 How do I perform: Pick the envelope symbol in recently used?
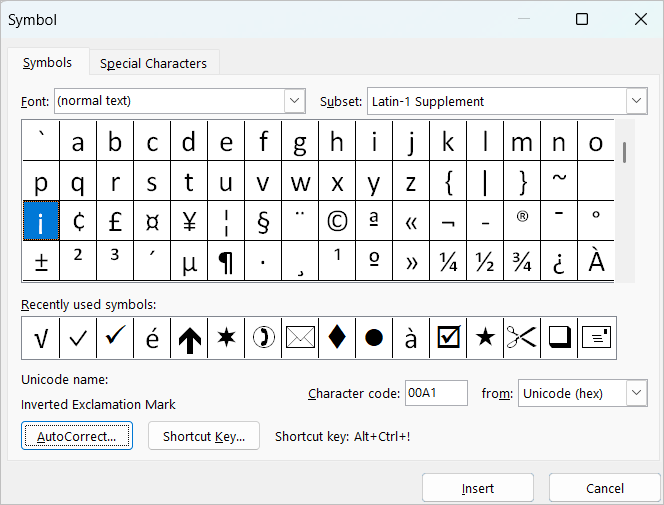coord(300,338)
